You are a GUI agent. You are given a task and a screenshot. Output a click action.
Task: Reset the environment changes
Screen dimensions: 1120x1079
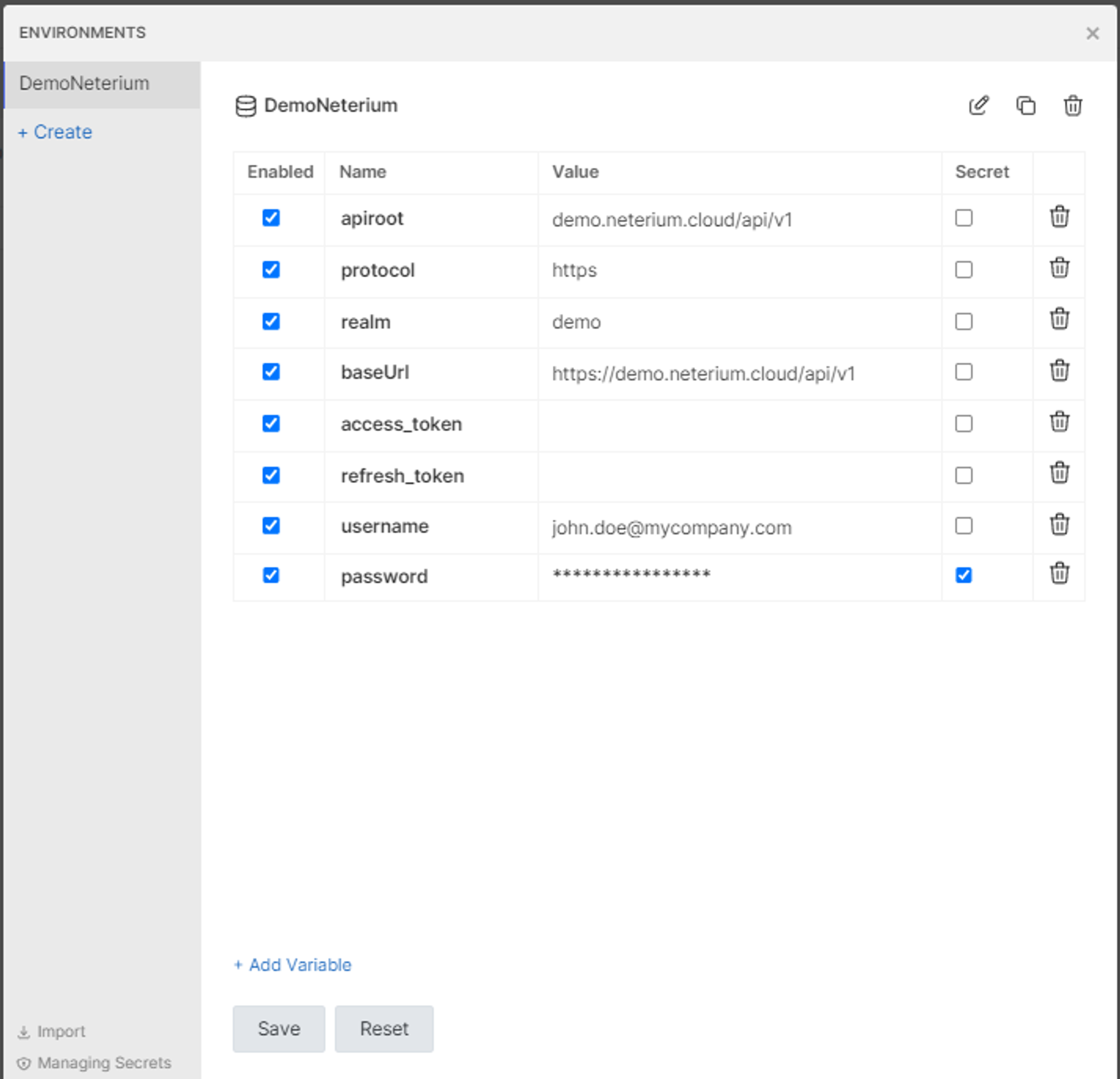click(384, 1029)
